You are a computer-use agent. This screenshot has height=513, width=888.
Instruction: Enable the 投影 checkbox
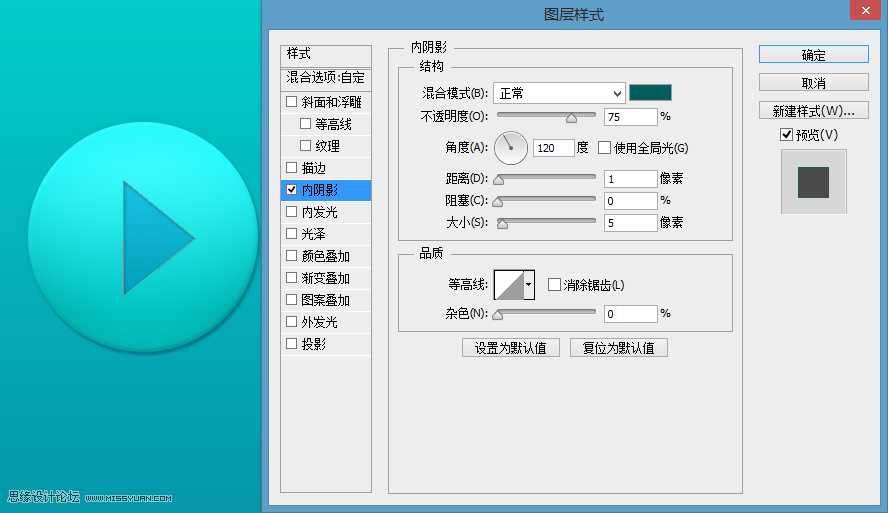(291, 344)
